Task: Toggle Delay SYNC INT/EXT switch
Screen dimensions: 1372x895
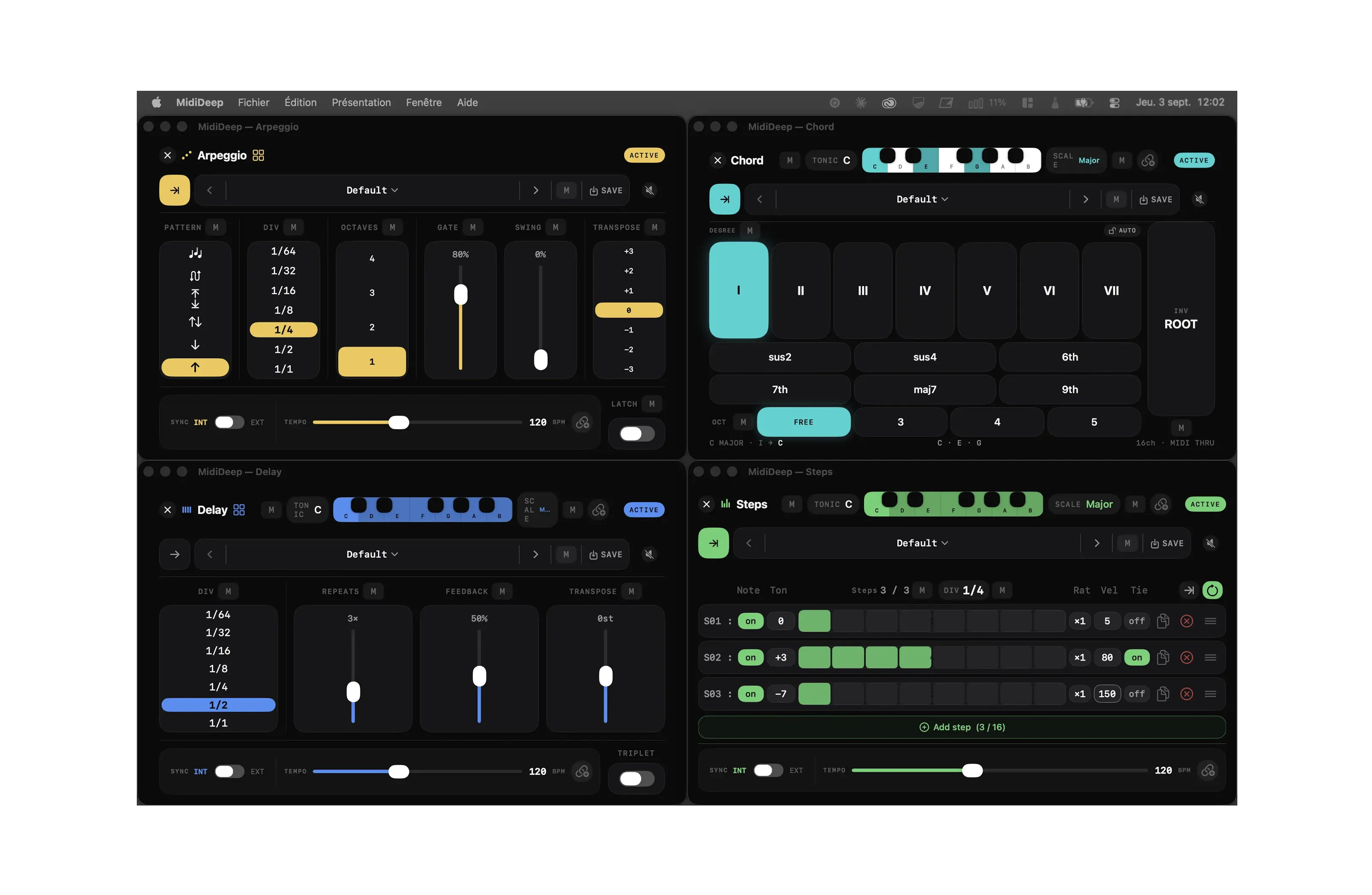Action: coord(229,772)
